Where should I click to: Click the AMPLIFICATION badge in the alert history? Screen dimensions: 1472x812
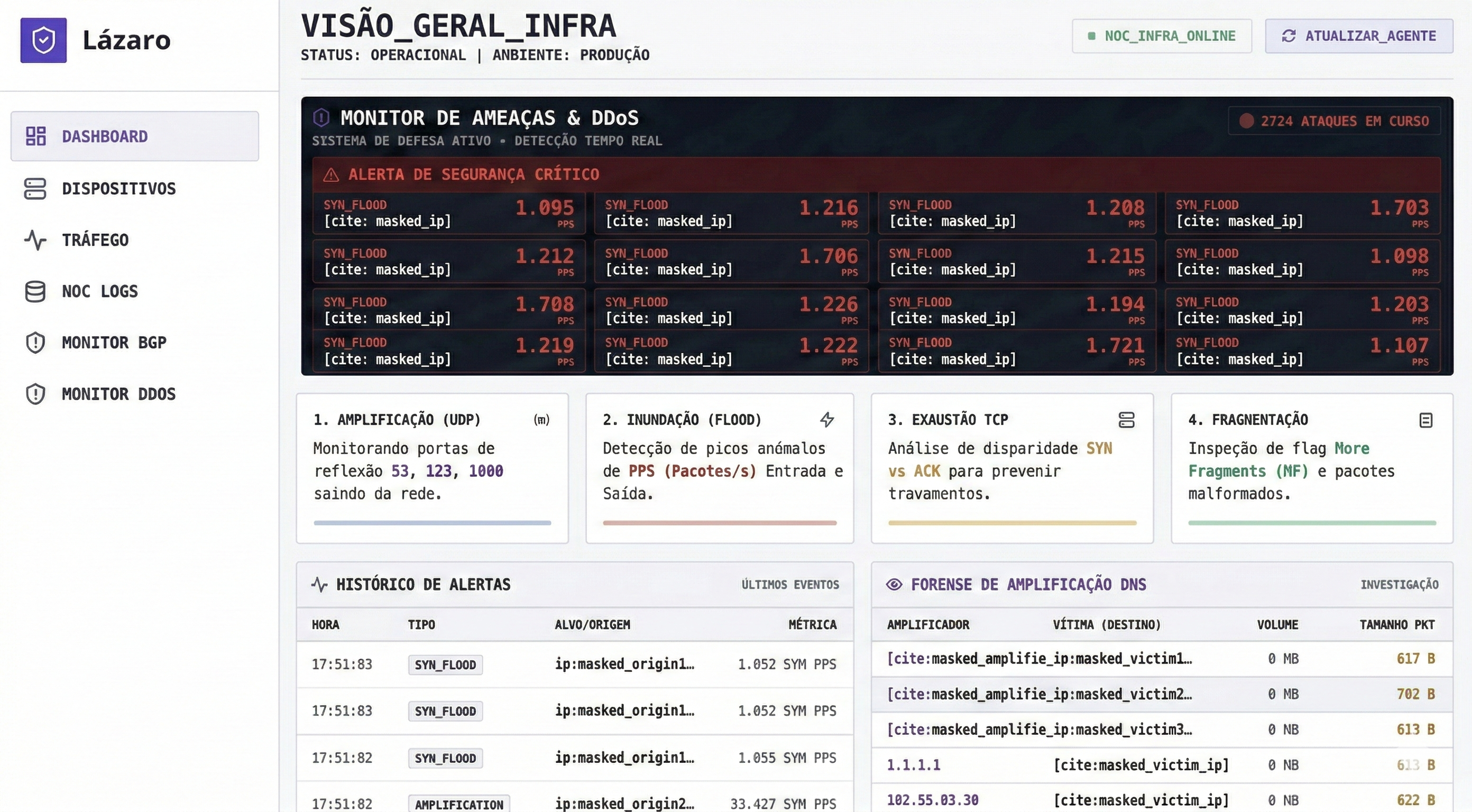tap(458, 803)
